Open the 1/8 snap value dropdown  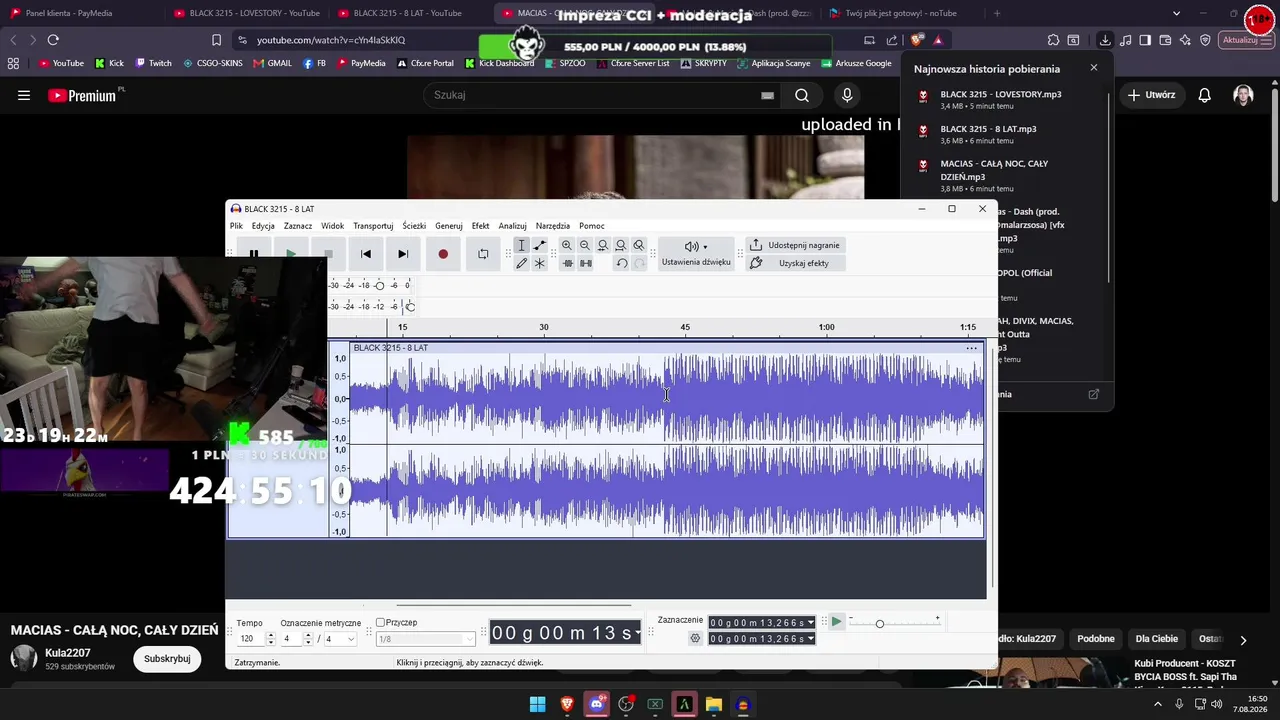tap(425, 639)
